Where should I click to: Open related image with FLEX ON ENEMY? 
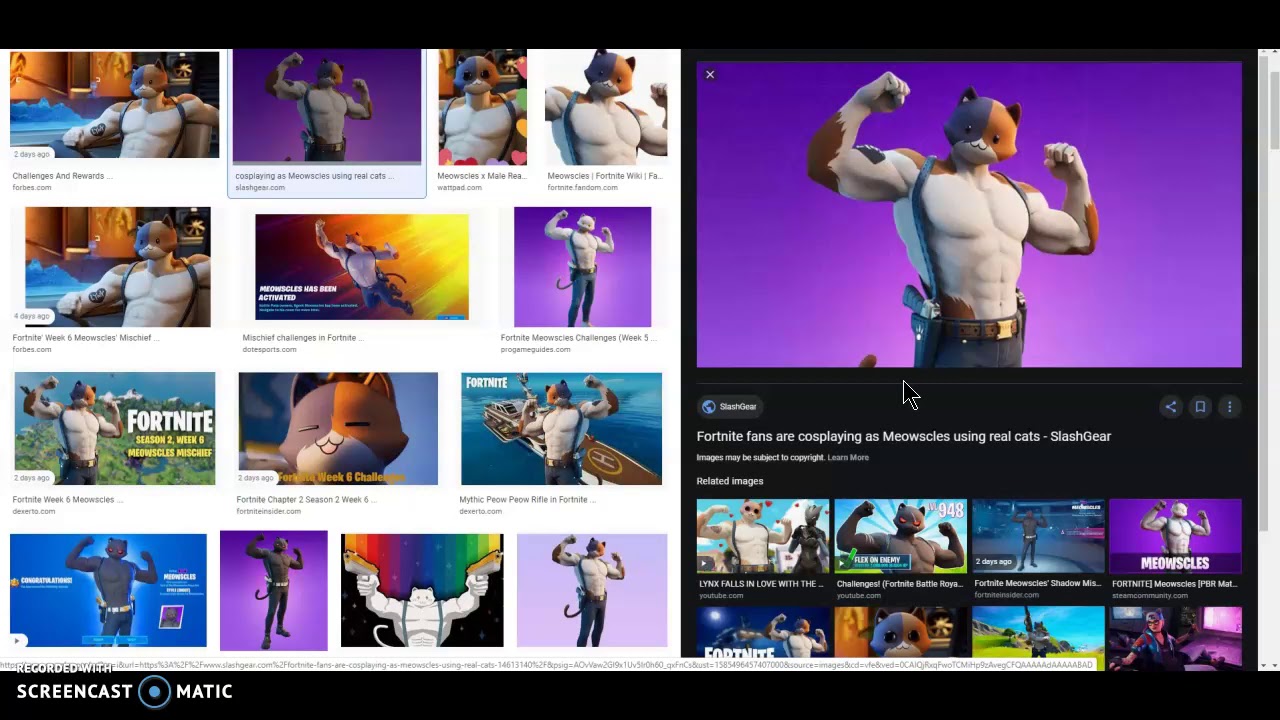pyautogui.click(x=900, y=536)
